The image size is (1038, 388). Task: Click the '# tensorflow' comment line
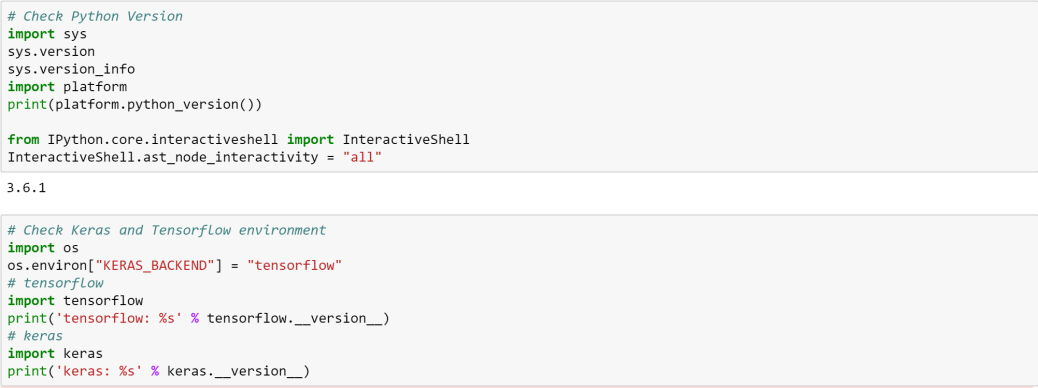[x=56, y=283]
